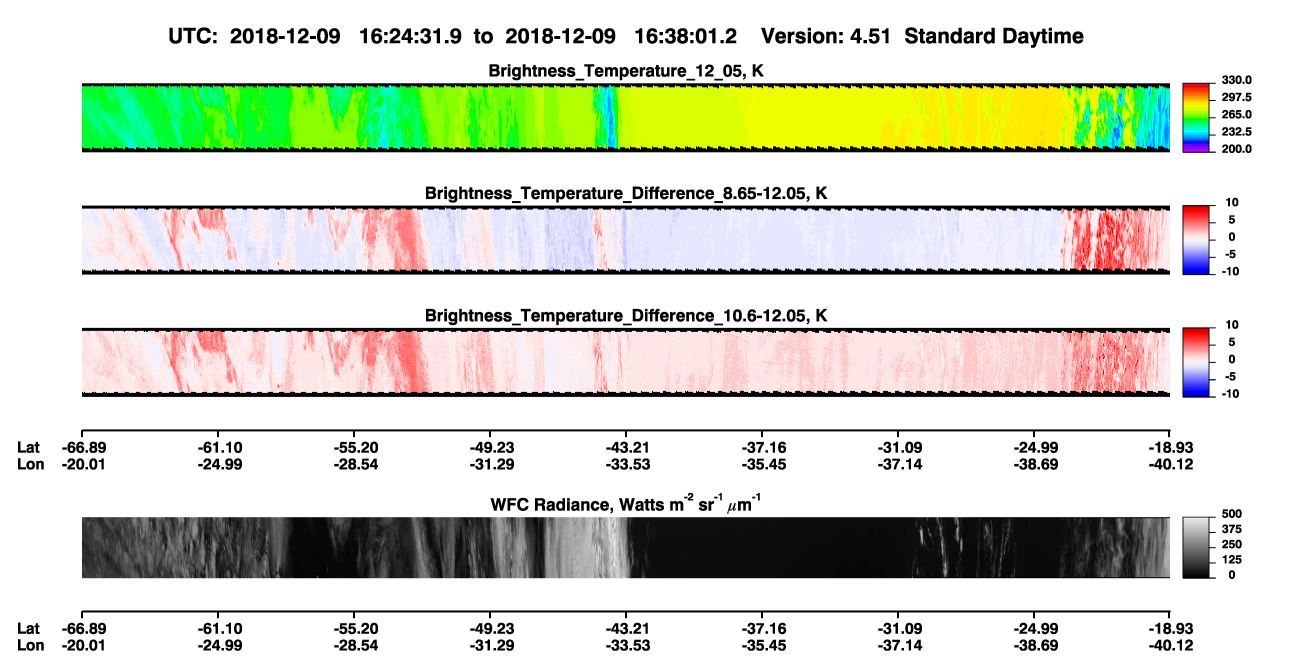Screen dimensions: 1300x667
Task: Click the 12.05 brightness temperature image strip
Action: click(x=625, y=117)
